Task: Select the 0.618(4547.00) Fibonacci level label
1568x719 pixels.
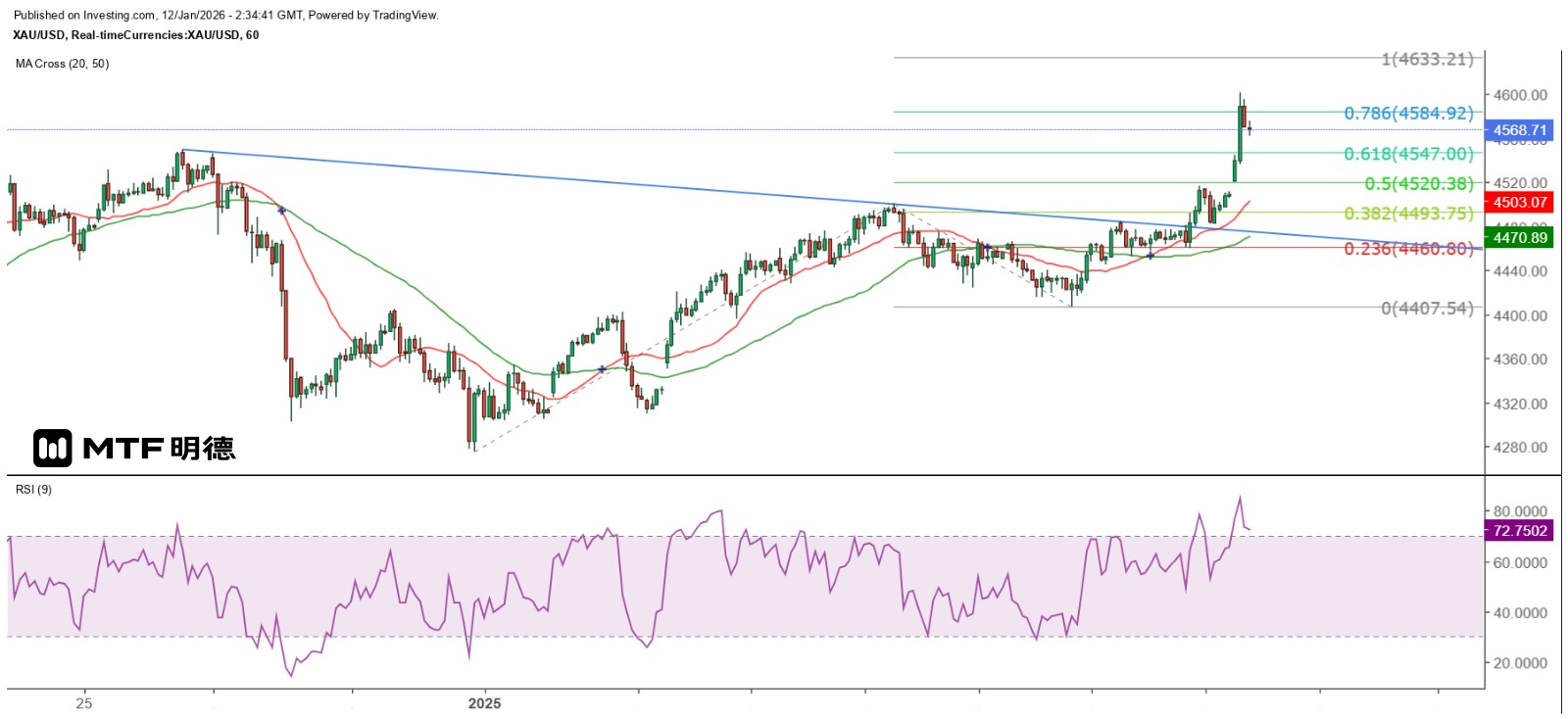Action: pyautogui.click(x=1408, y=154)
